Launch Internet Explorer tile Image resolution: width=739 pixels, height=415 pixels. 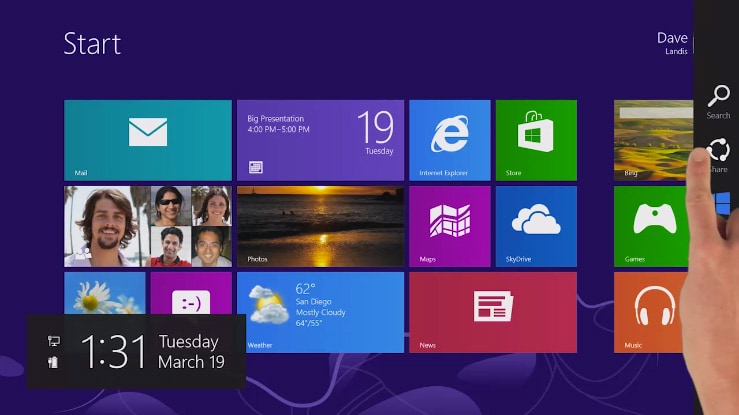tap(450, 140)
